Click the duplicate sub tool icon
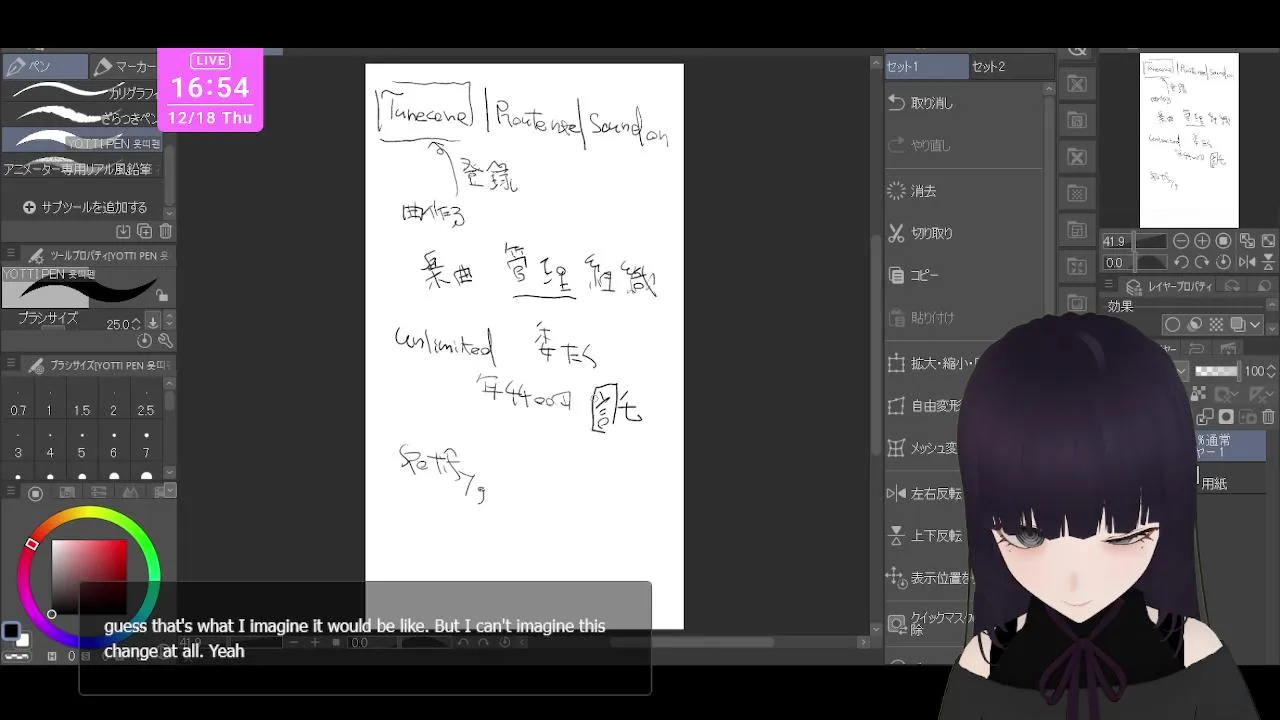Image resolution: width=1280 pixels, height=720 pixels. pyautogui.click(x=144, y=231)
